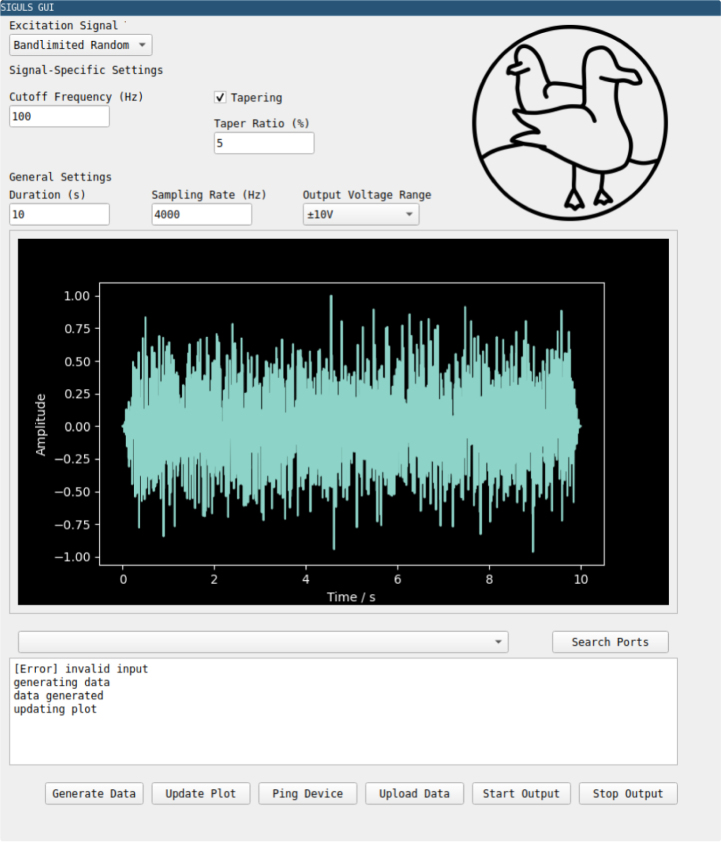Click the Stop Output button
Viewport: 721px width, 842px height.
[628, 794]
